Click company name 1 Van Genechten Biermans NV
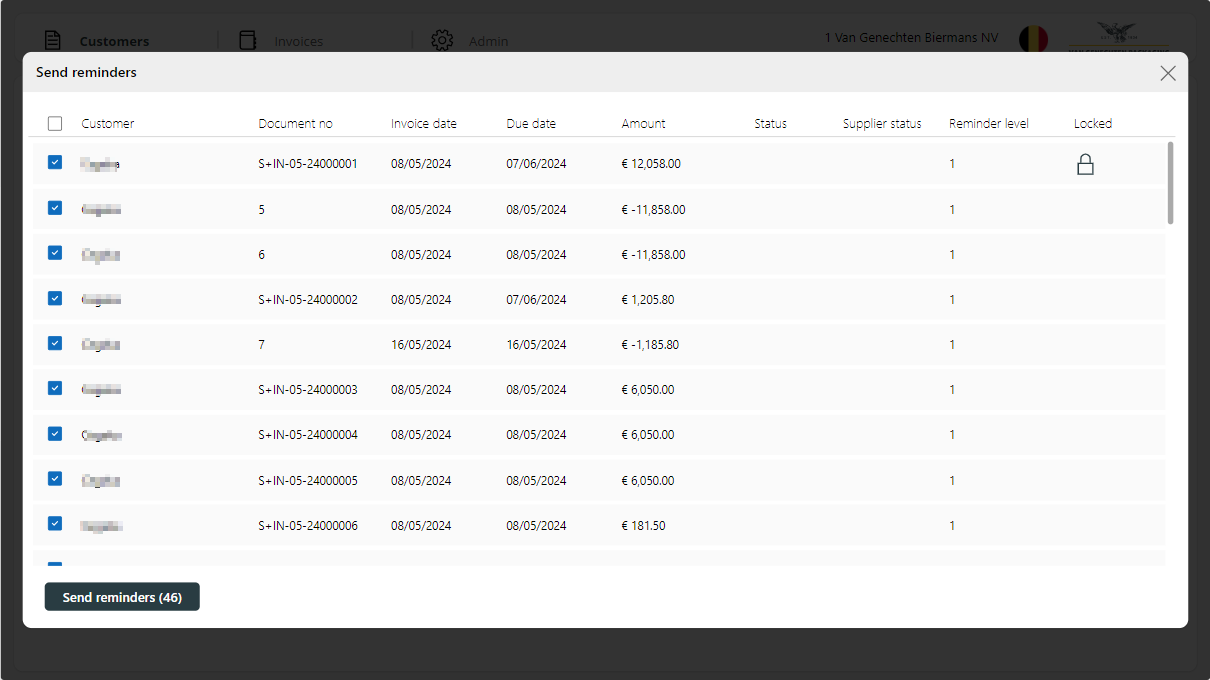This screenshot has width=1210, height=680. (x=911, y=38)
